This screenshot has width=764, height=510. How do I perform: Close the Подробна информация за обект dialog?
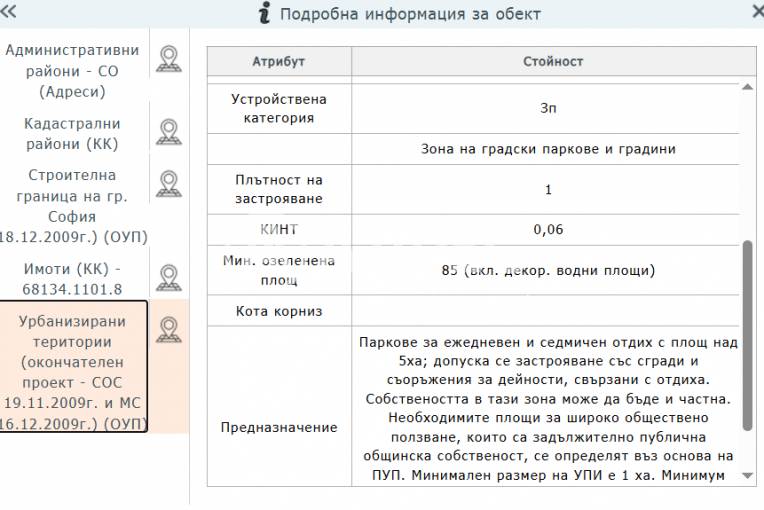click(758, 12)
